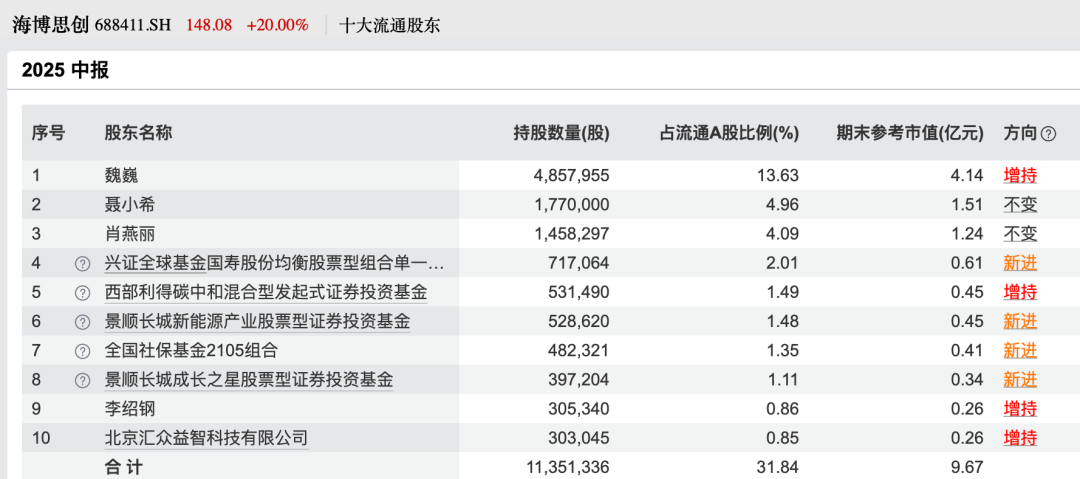Click 增持 link for shareholder 魏巍
This screenshot has height=479, width=1080.
pos(1020,176)
